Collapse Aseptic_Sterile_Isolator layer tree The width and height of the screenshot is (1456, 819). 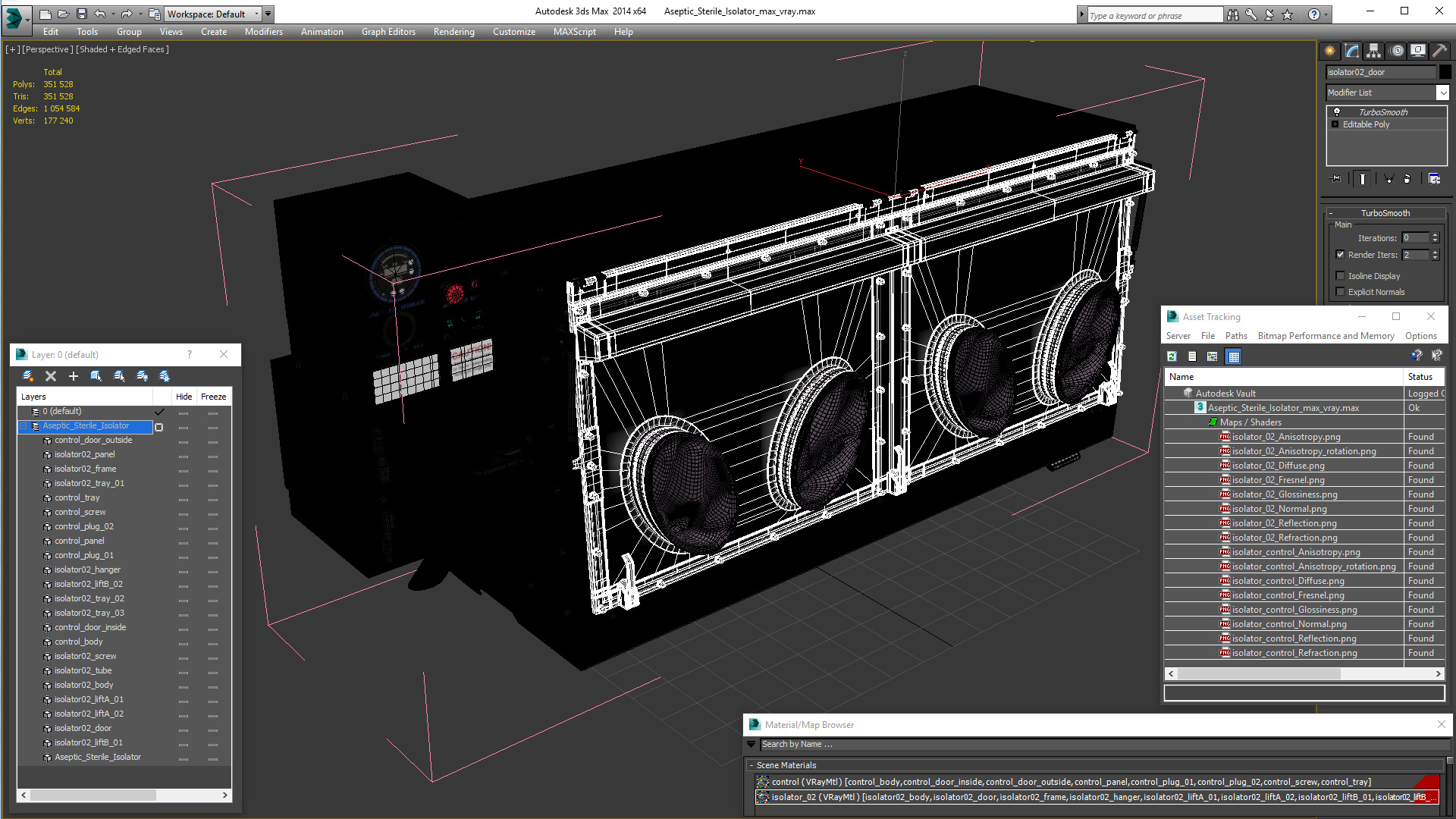tap(24, 426)
